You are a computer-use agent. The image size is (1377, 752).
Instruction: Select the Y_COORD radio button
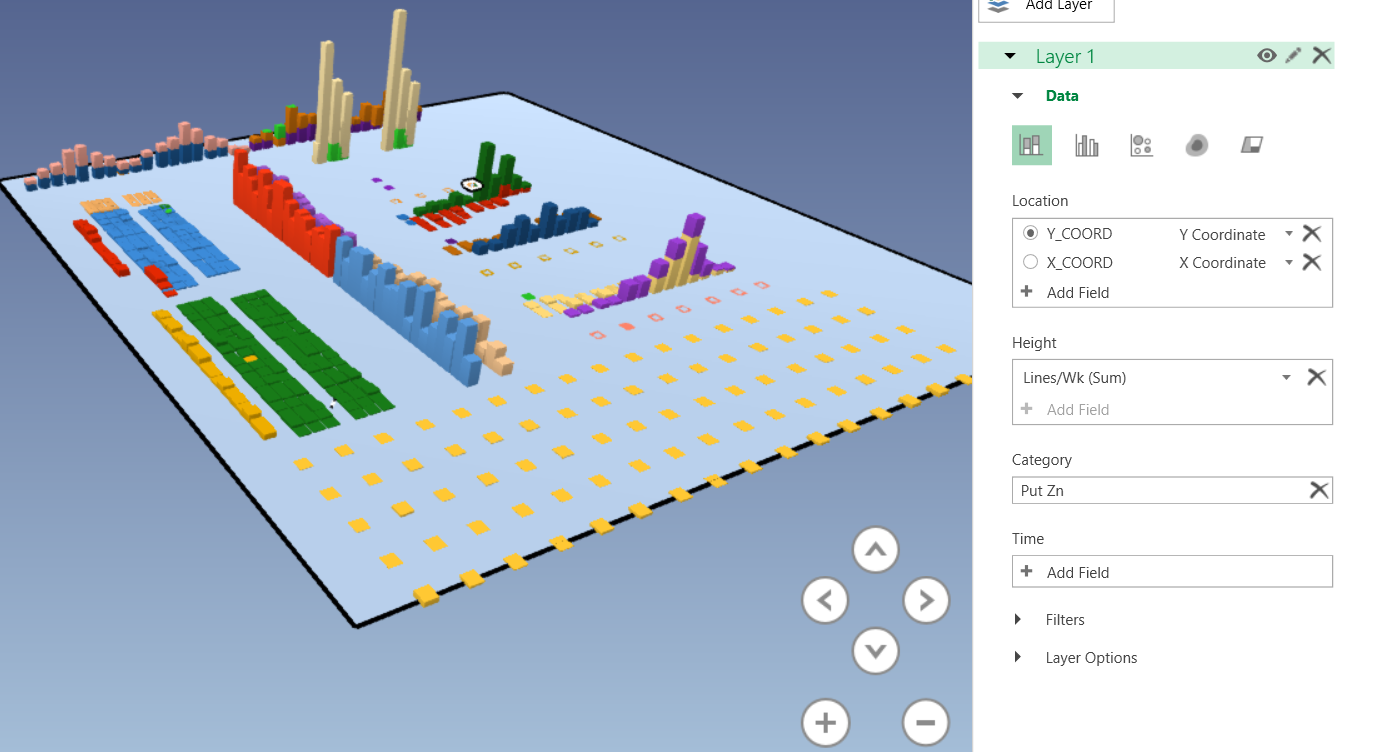[1031, 233]
